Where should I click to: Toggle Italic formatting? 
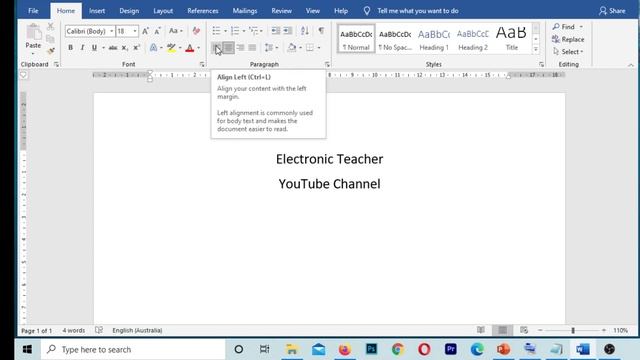pos(82,48)
